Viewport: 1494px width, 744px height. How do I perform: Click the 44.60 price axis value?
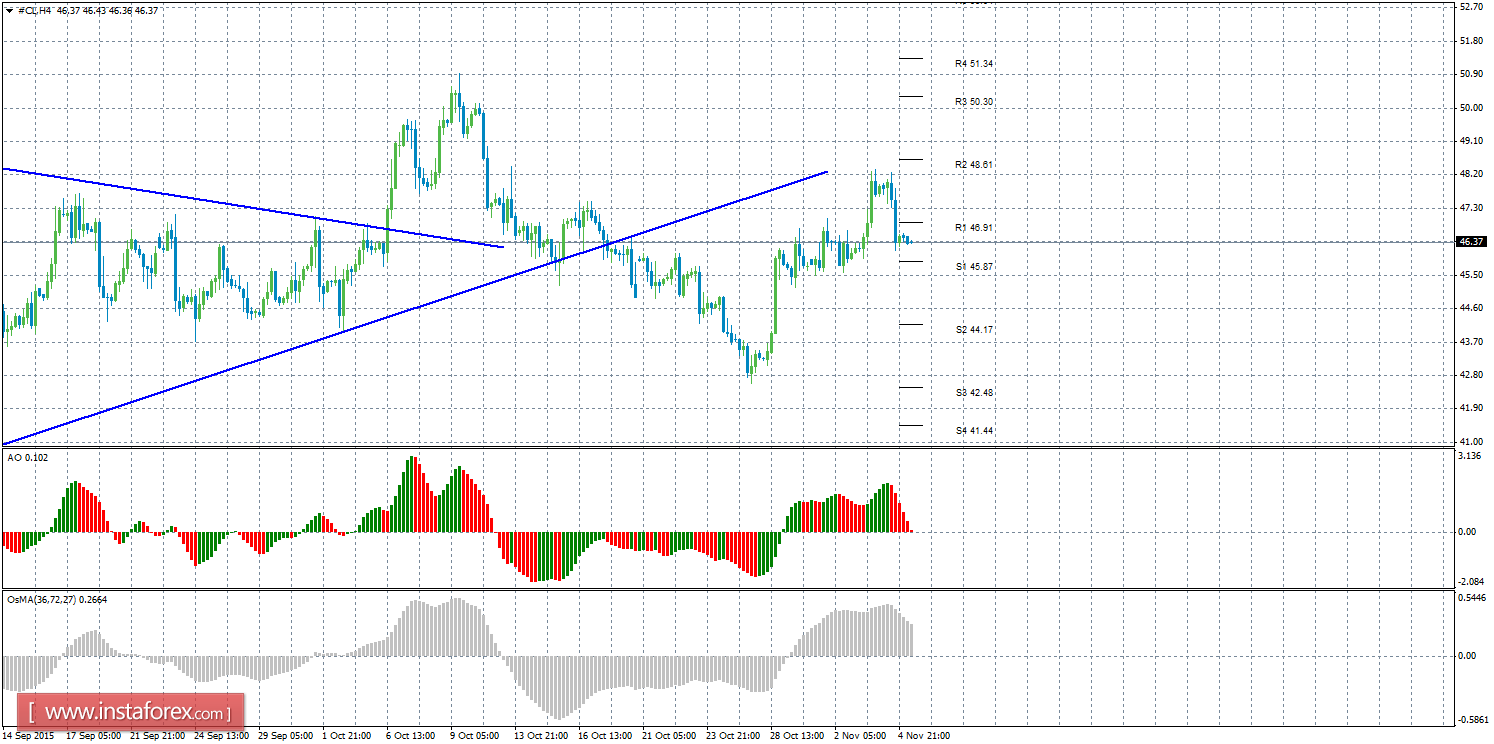coord(1470,308)
